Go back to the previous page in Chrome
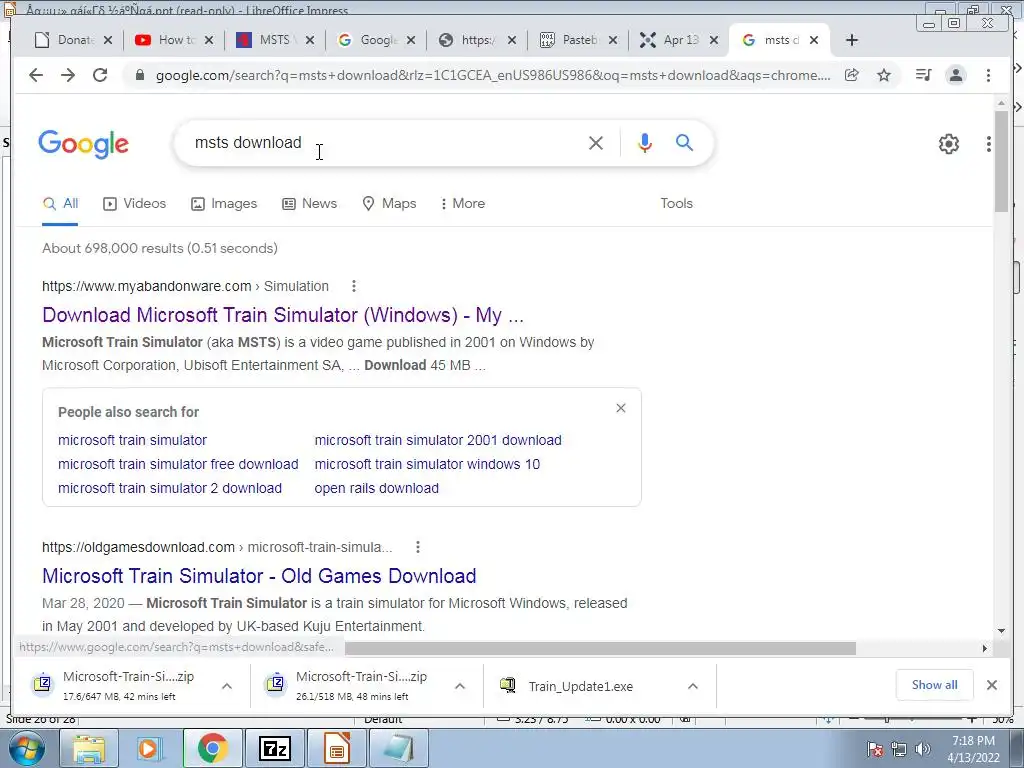Viewport: 1024px width, 768px height. 36,75
